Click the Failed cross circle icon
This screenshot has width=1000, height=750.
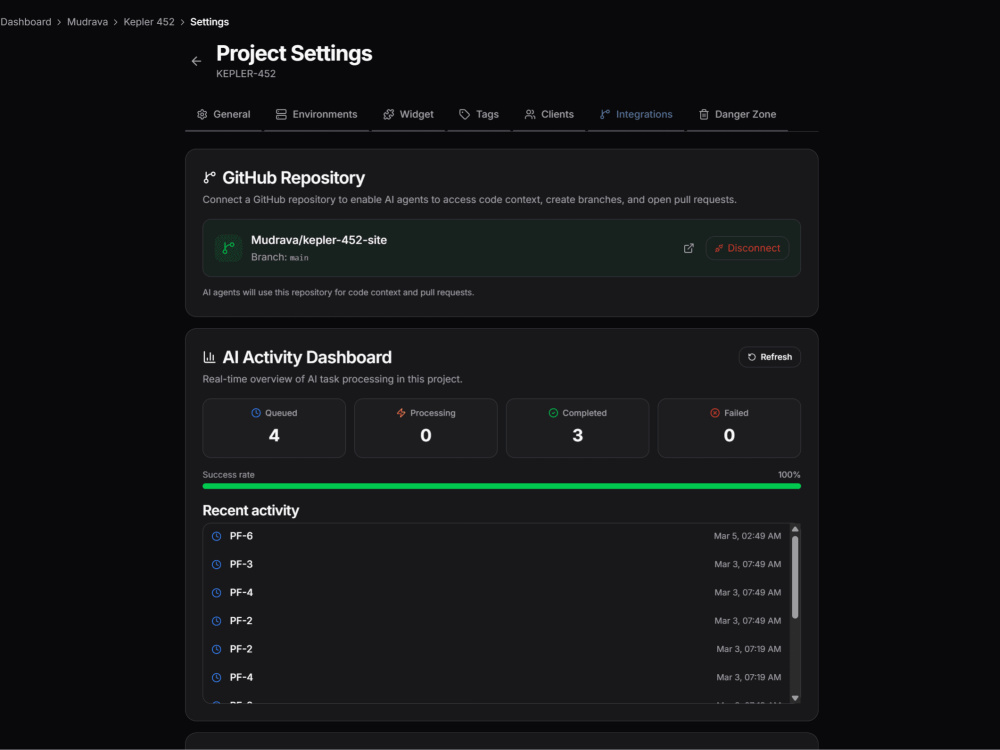point(715,413)
